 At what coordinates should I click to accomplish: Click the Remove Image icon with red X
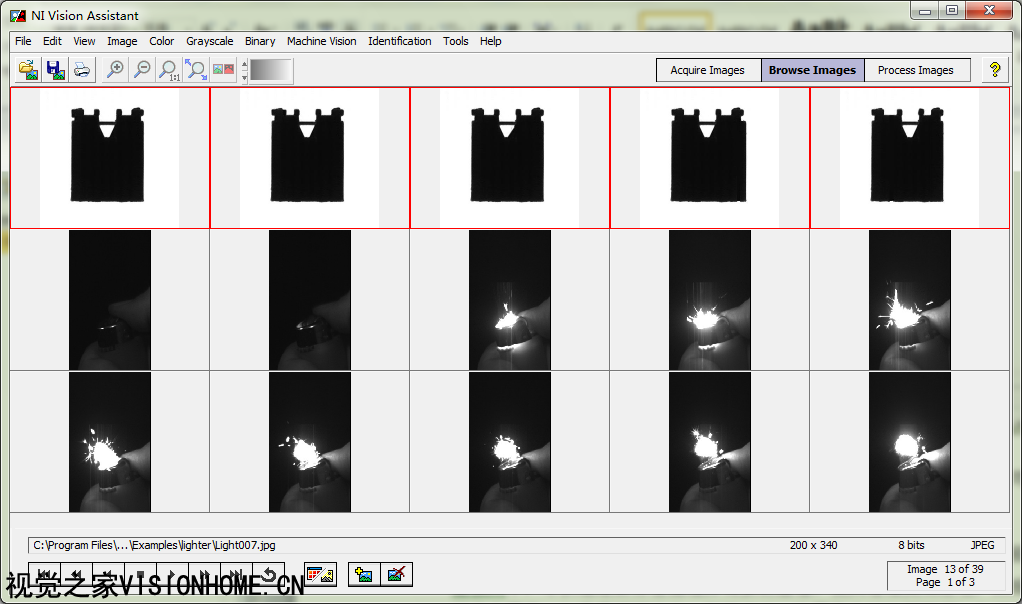click(x=396, y=574)
